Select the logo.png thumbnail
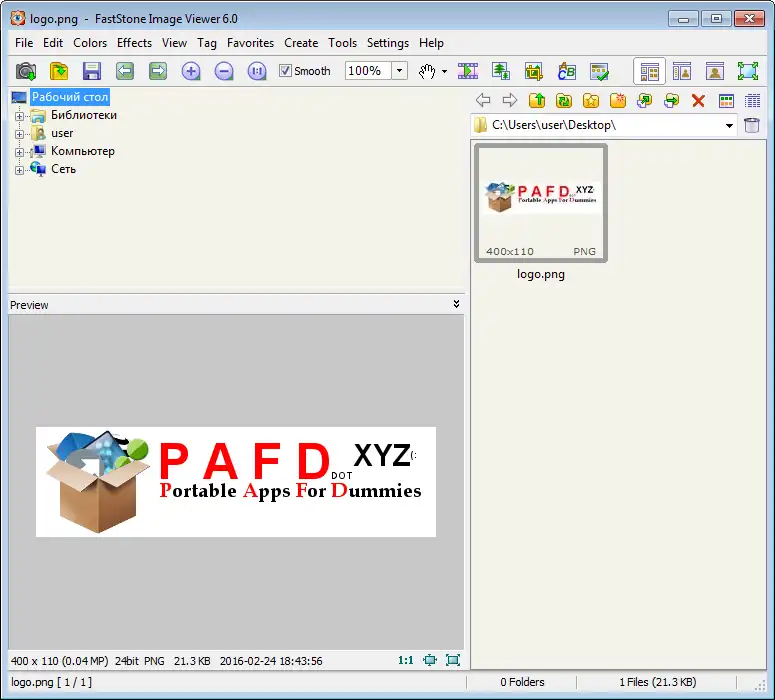Screen dimensions: 775x700 (x=541, y=203)
